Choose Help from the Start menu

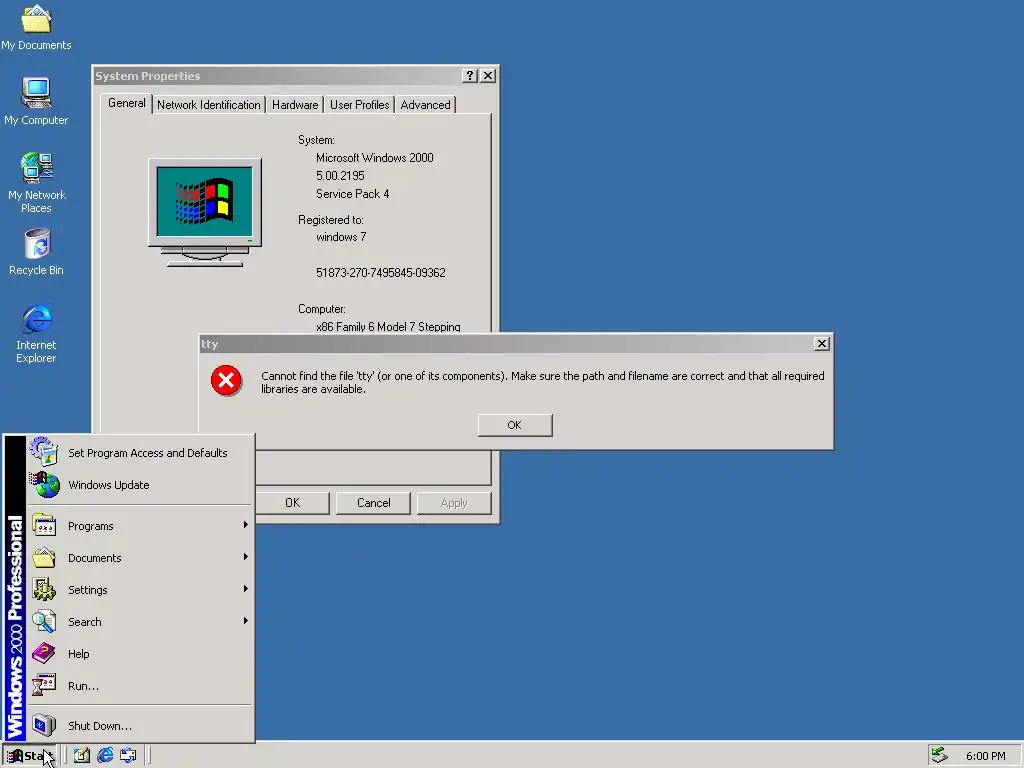coord(140,654)
